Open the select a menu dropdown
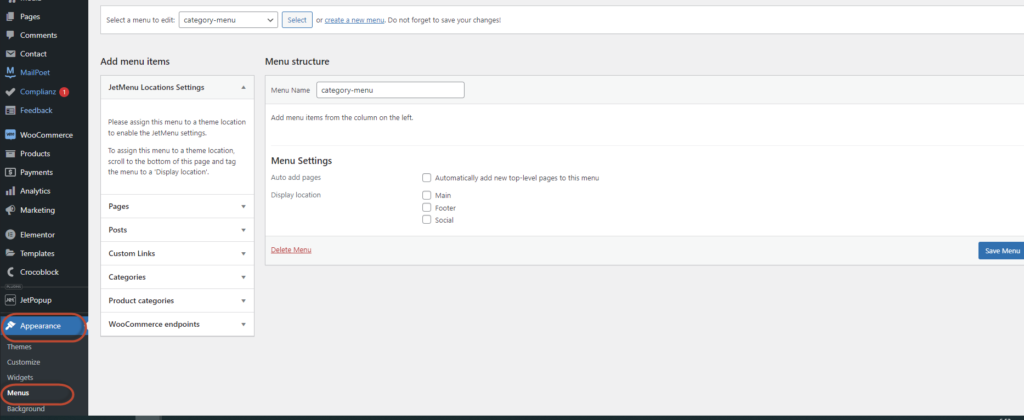Image resolution: width=1024 pixels, height=420 pixels. 228,20
